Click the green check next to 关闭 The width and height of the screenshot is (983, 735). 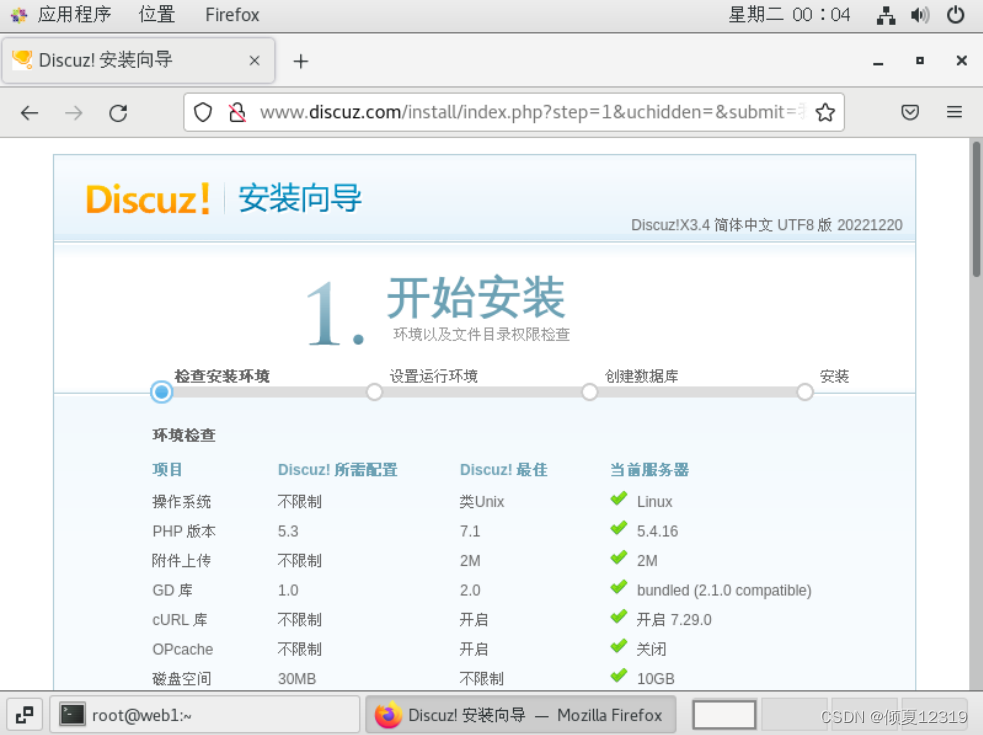pos(619,647)
